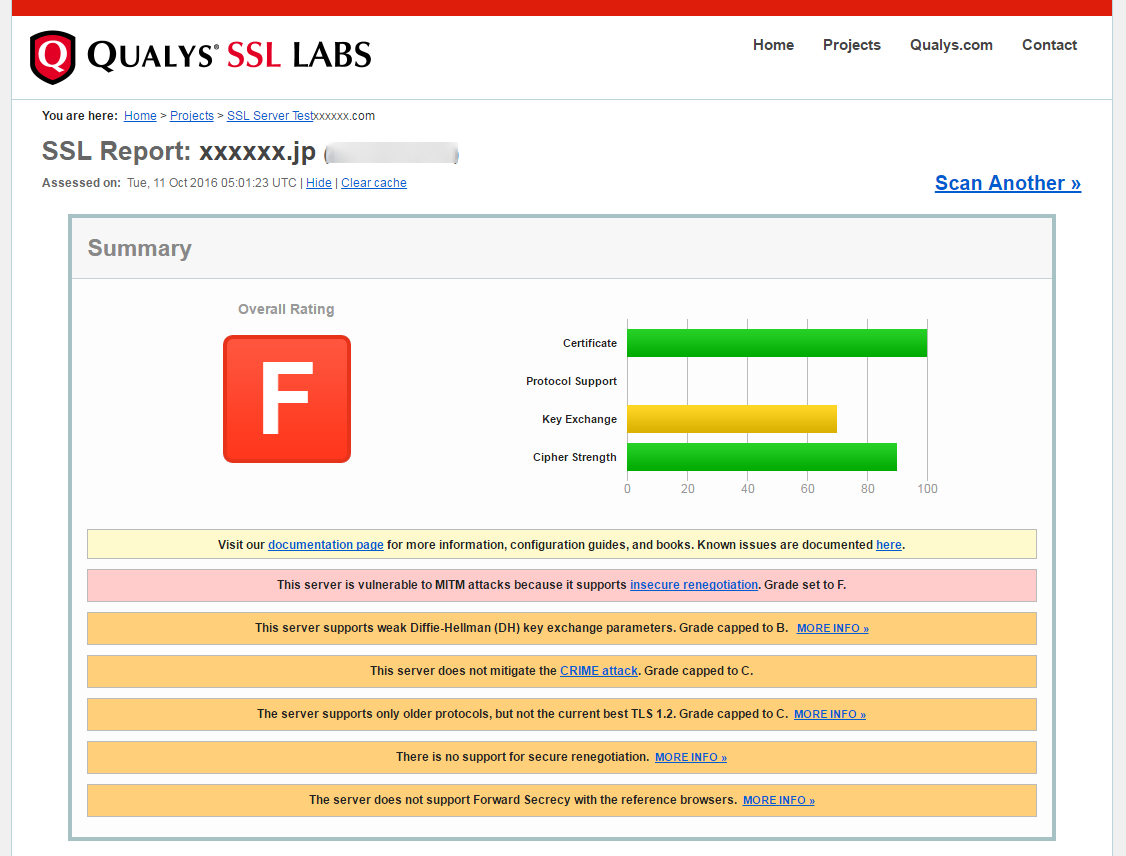This screenshot has width=1126, height=856.
Task: Click the 'Key Exchange' chart label
Action: coord(579,419)
